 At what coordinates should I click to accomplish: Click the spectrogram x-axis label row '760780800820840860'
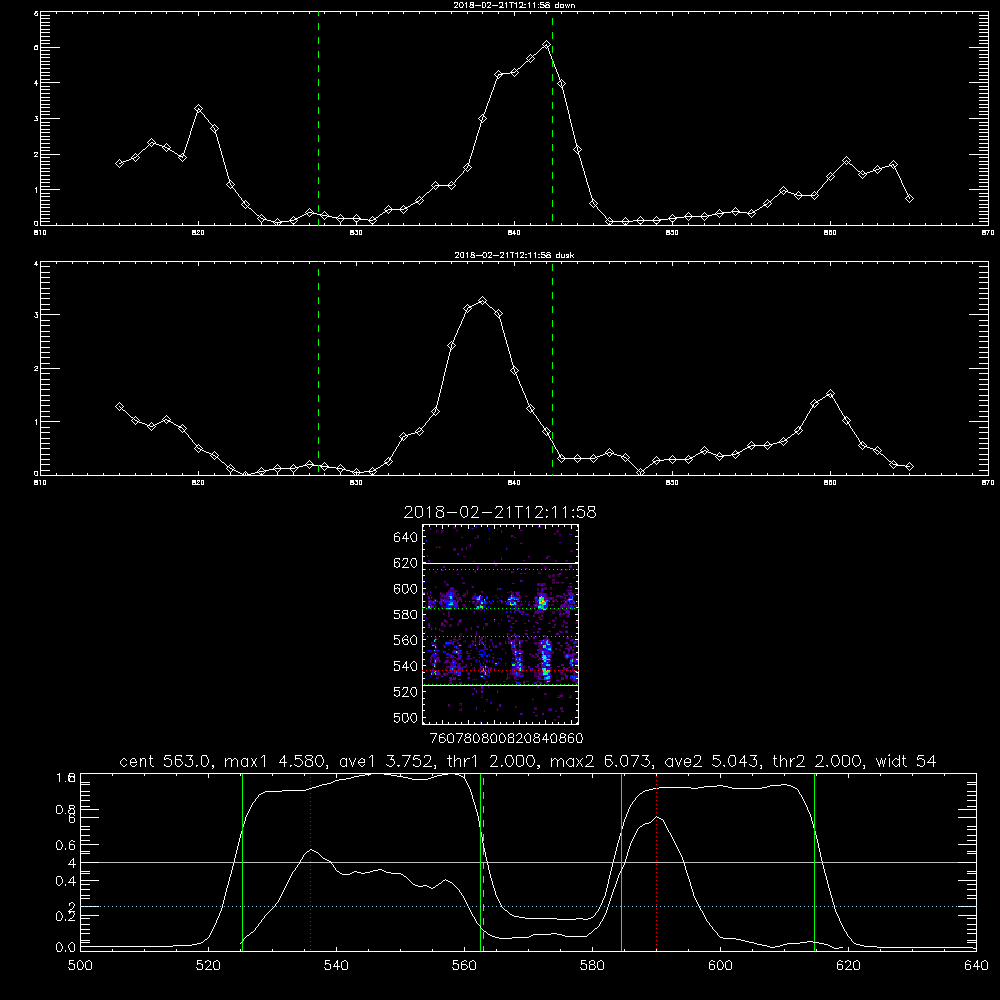pos(506,739)
